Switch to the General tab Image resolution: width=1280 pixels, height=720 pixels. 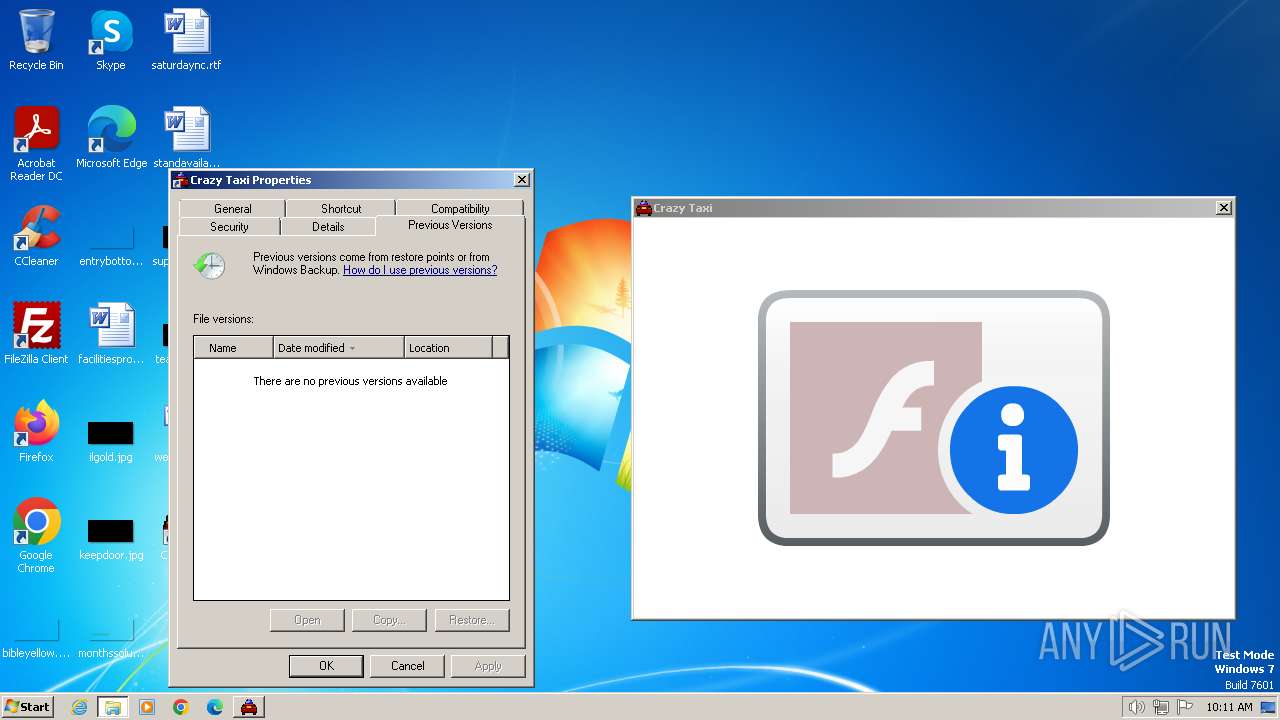click(232, 208)
